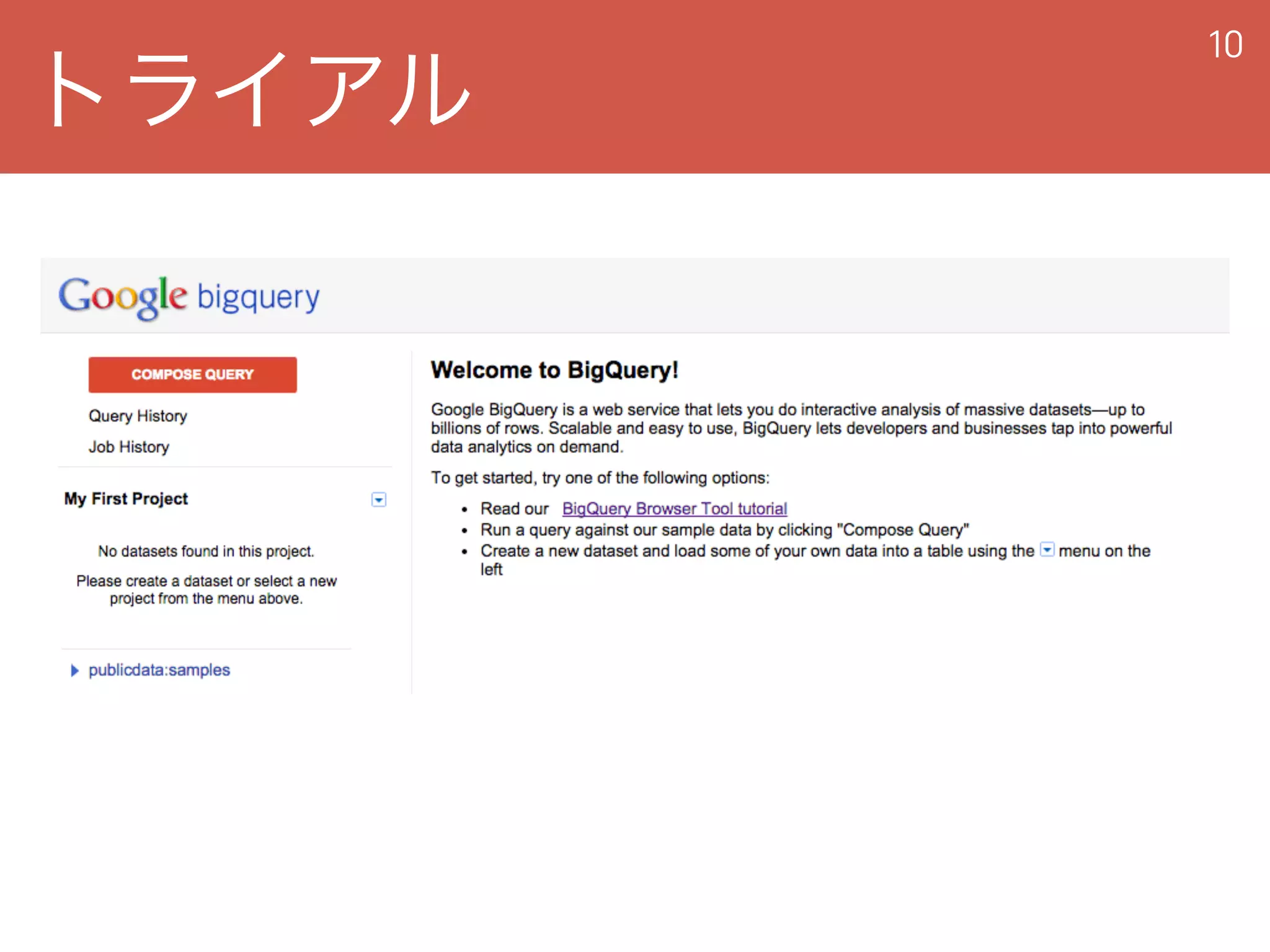1270x952 pixels.
Task: Open Query History
Action: pos(138,416)
